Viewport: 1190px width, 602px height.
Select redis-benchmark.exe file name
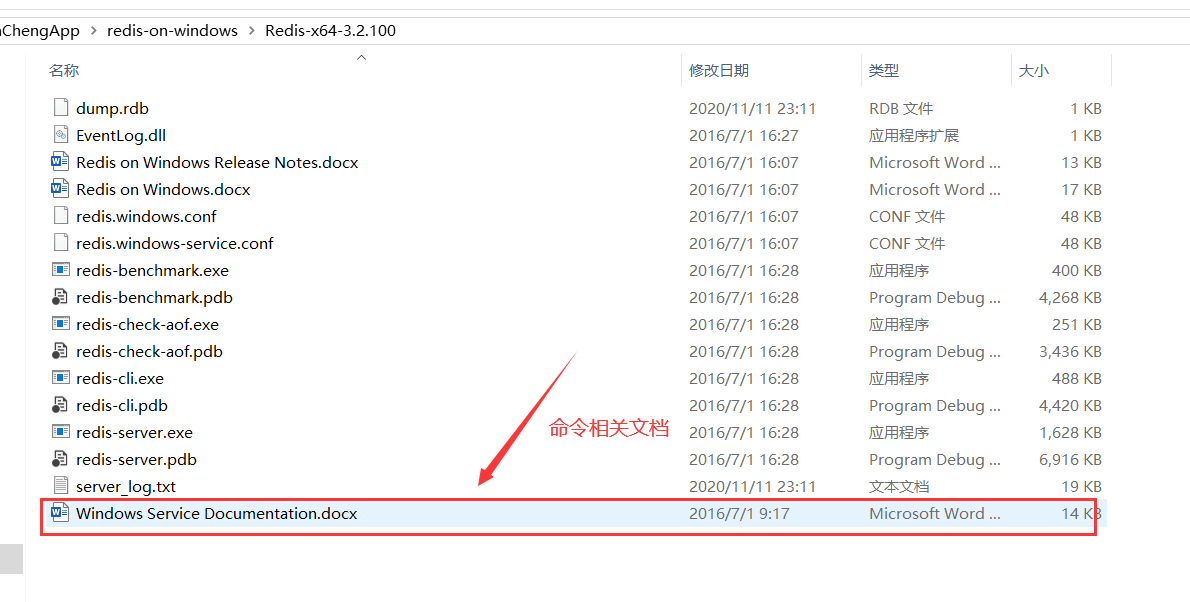click(x=153, y=270)
